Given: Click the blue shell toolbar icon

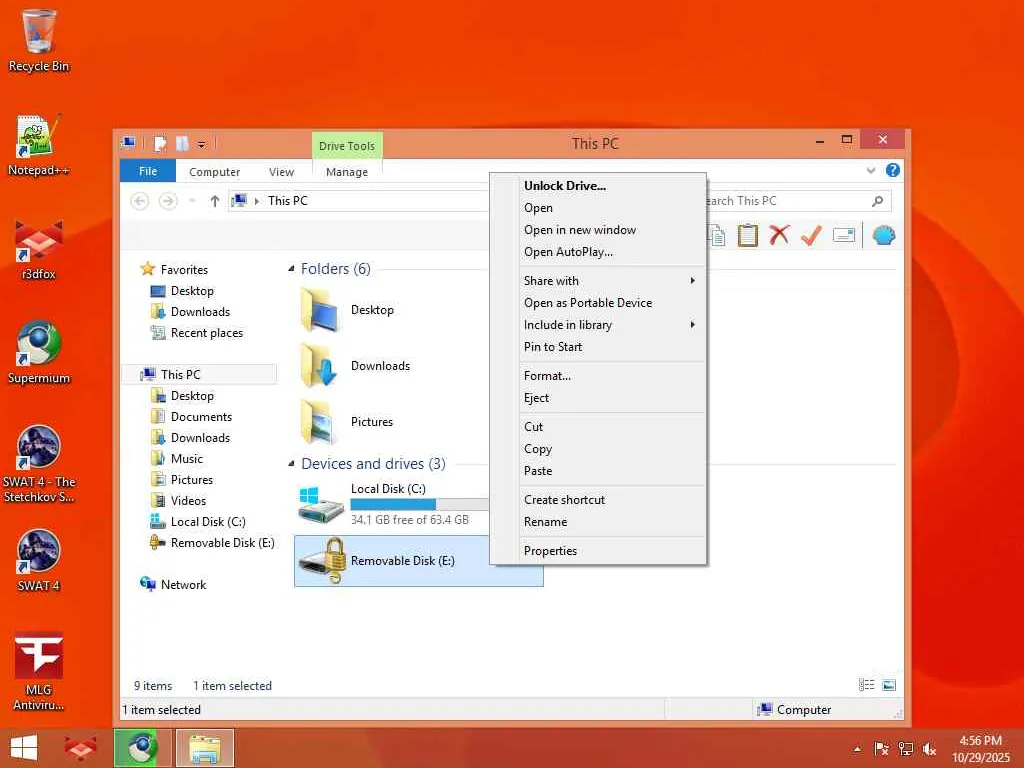Looking at the screenshot, I should tap(883, 235).
